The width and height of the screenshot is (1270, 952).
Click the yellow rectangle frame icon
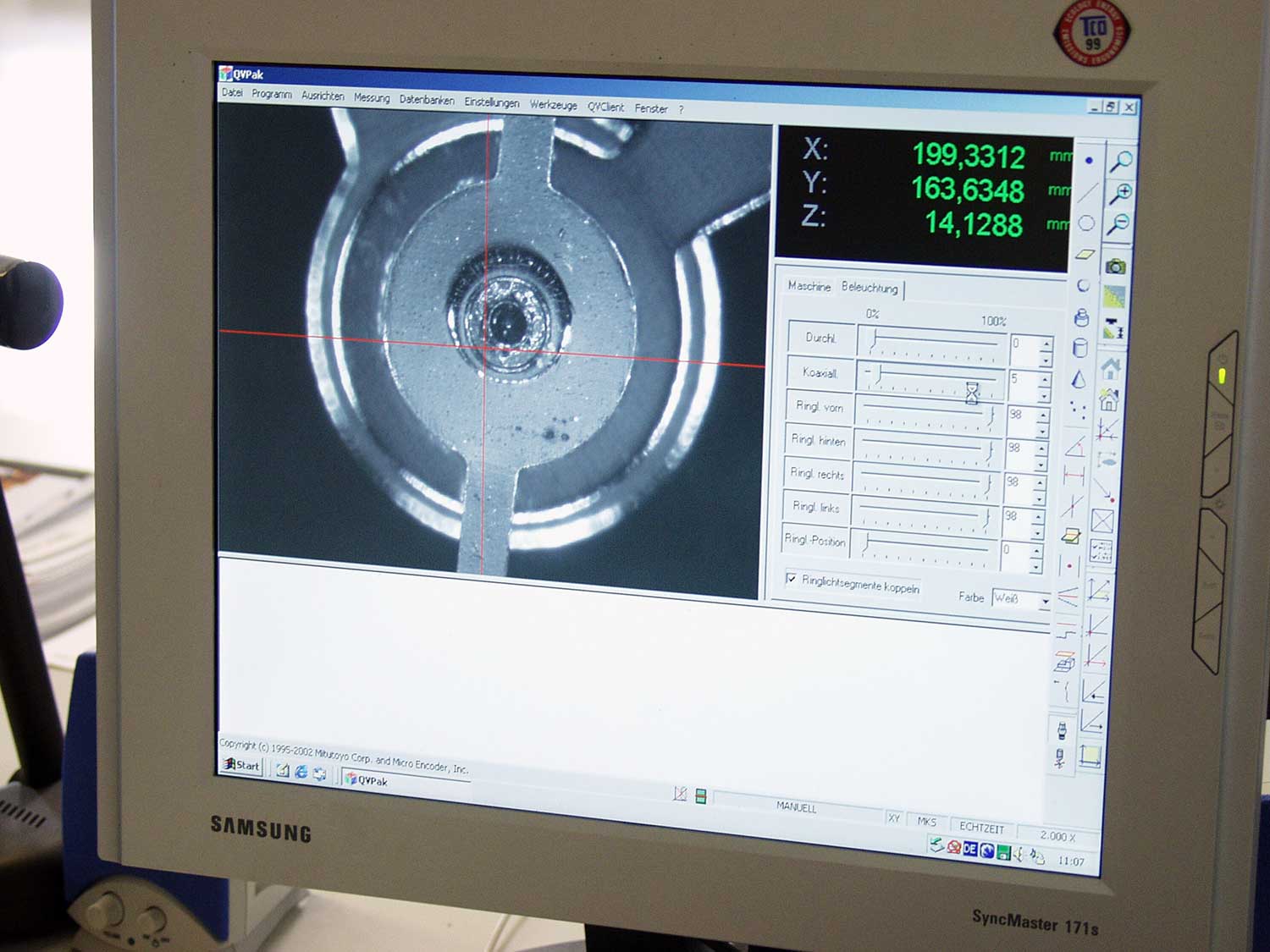coord(1091,757)
